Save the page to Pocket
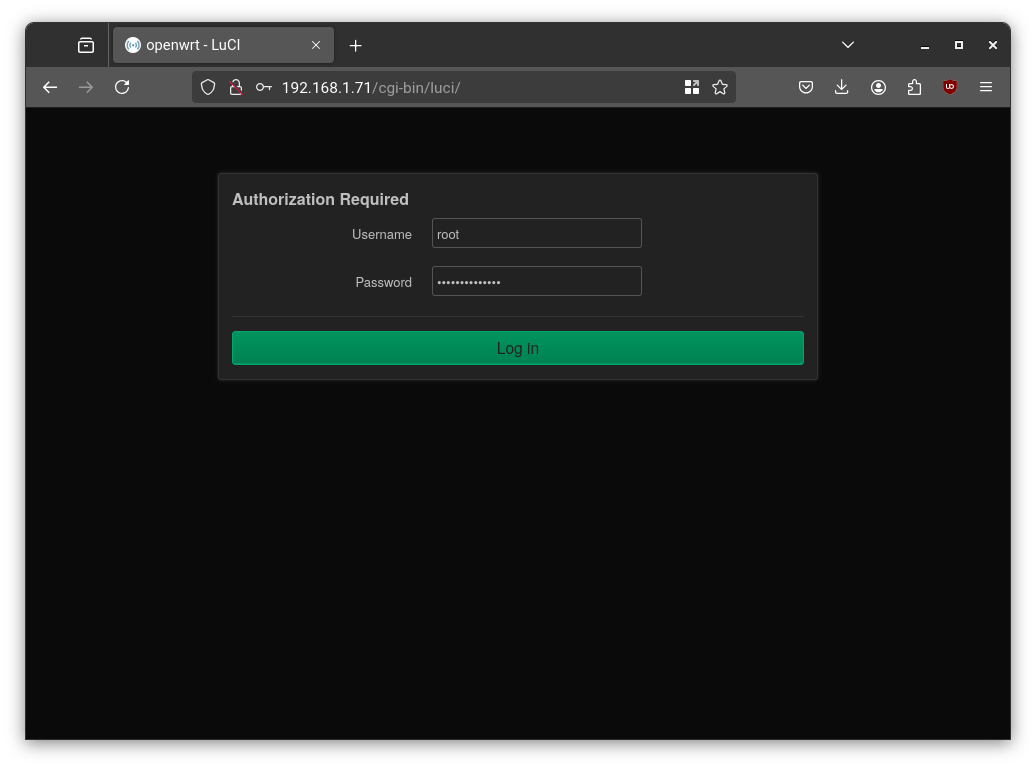This screenshot has height=768, width=1036. click(806, 87)
